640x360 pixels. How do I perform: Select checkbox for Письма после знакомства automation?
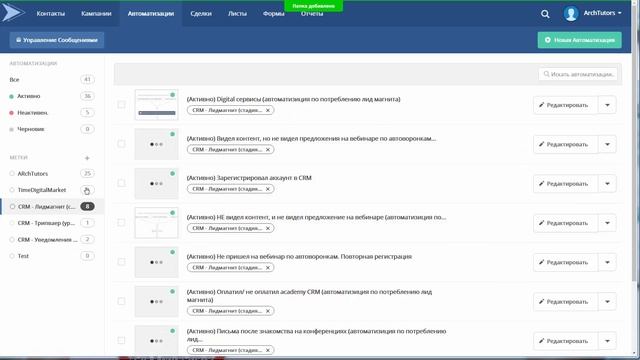click(121, 340)
